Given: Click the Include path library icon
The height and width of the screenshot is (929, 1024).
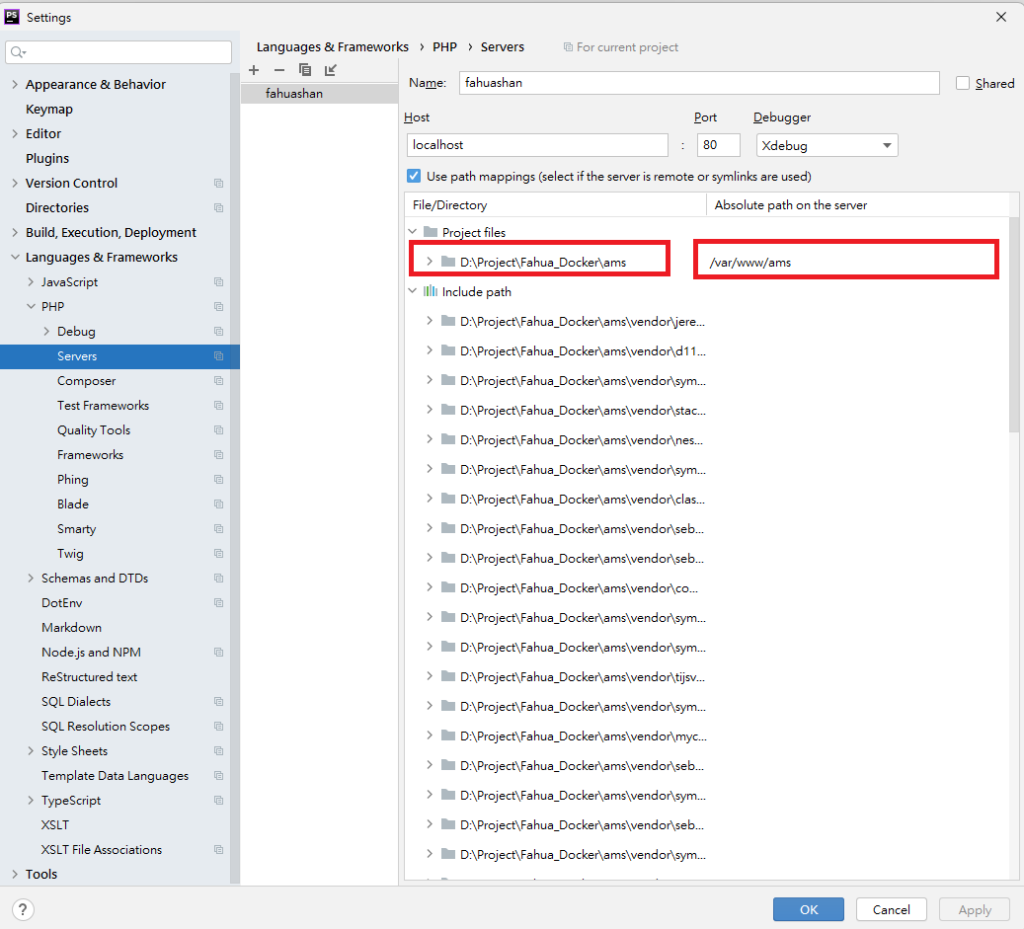Looking at the screenshot, I should coord(430,292).
